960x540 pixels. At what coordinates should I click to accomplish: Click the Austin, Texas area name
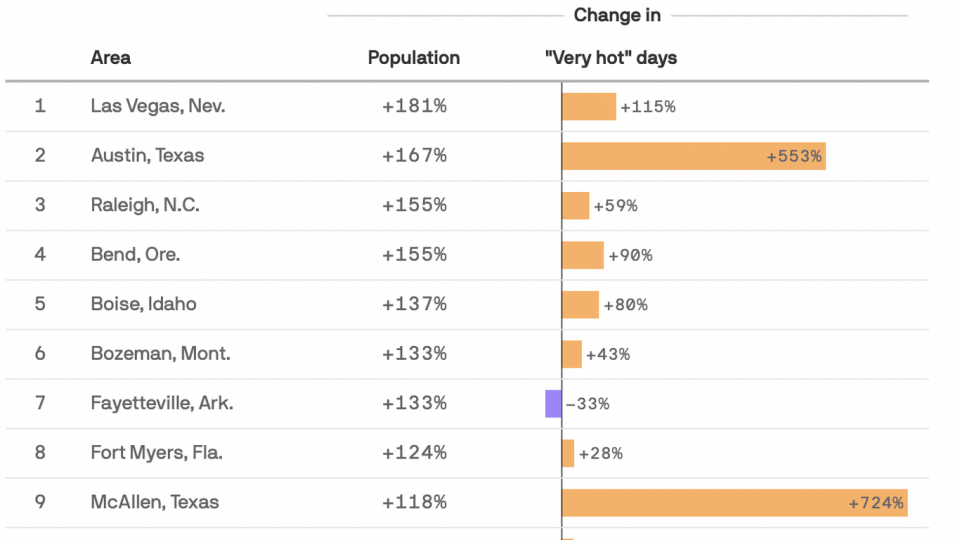pyautogui.click(x=147, y=155)
